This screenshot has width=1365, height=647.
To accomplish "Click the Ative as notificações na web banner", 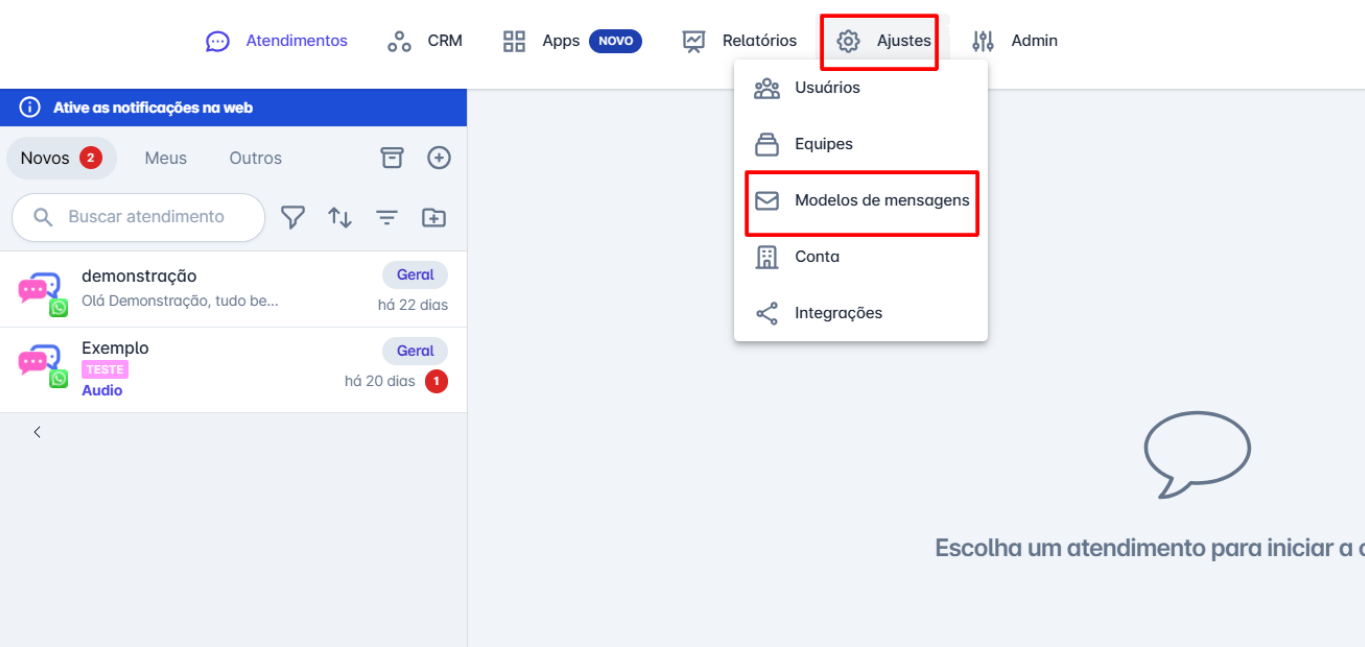I will tap(153, 108).
